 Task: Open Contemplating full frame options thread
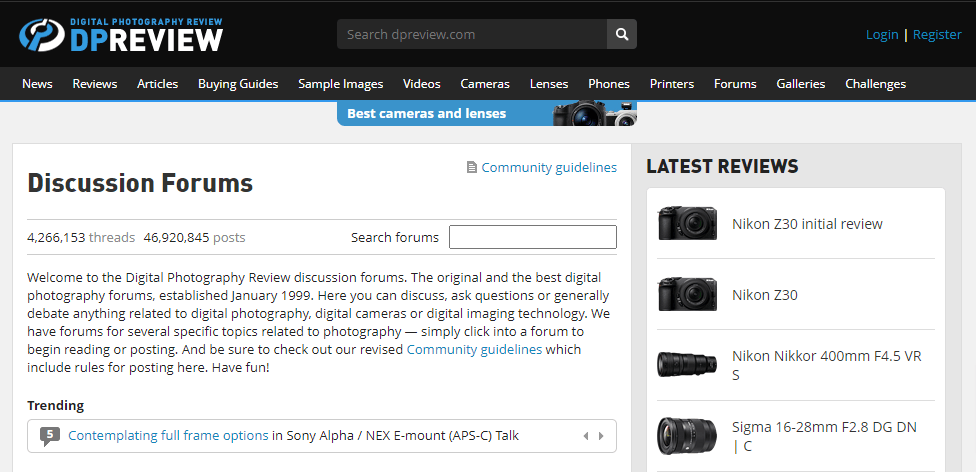(168, 435)
